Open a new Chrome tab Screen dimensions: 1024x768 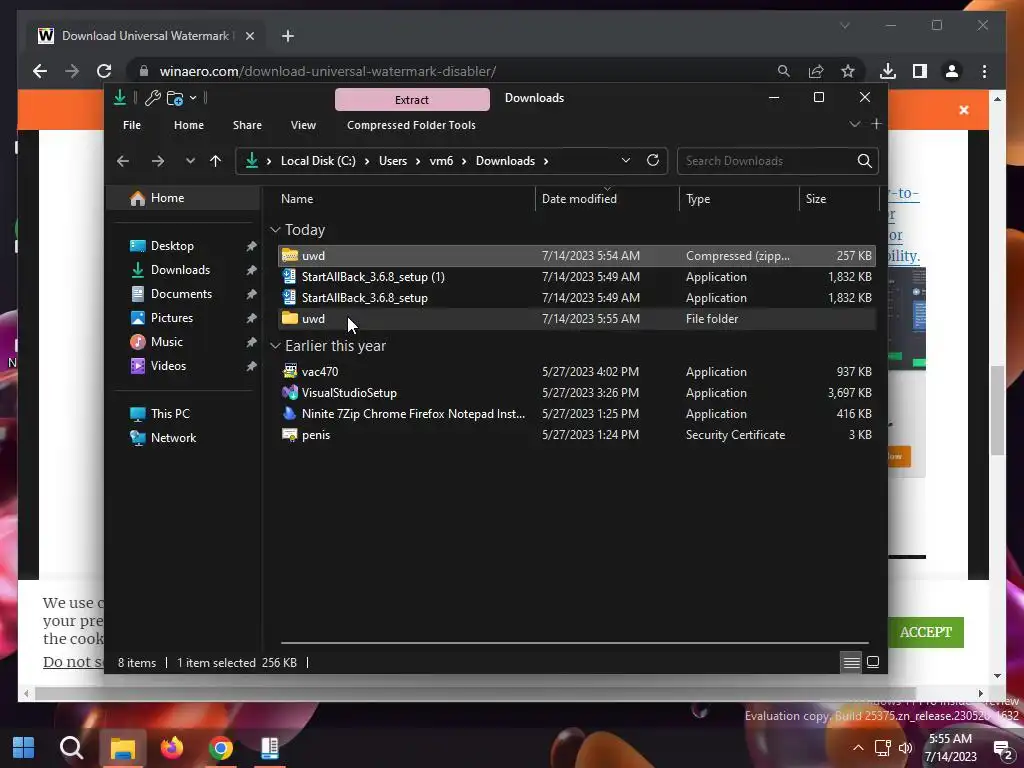pos(288,36)
